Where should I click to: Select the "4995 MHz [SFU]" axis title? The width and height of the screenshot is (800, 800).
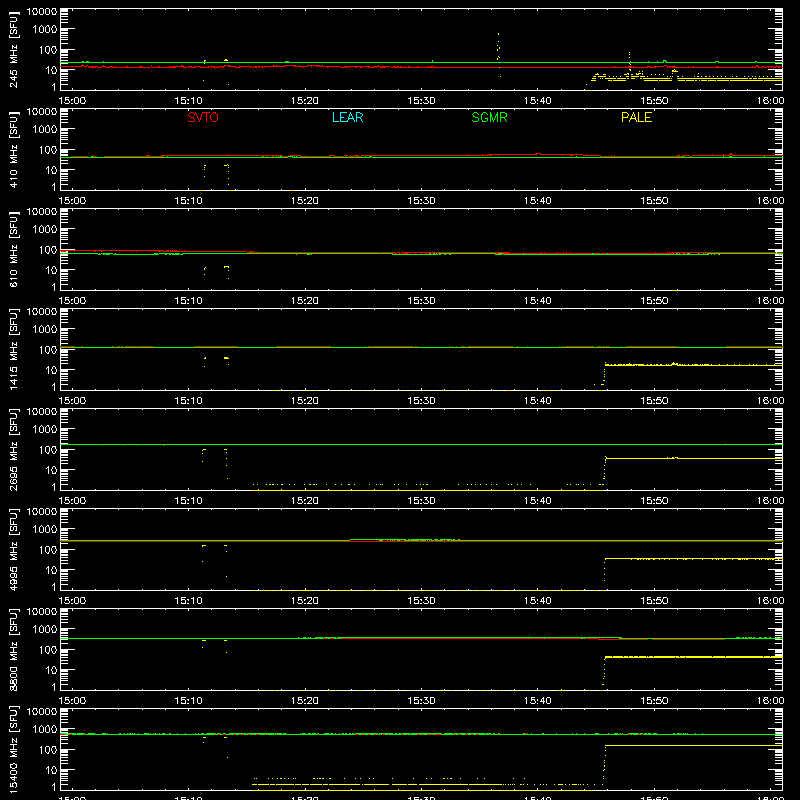14,550
